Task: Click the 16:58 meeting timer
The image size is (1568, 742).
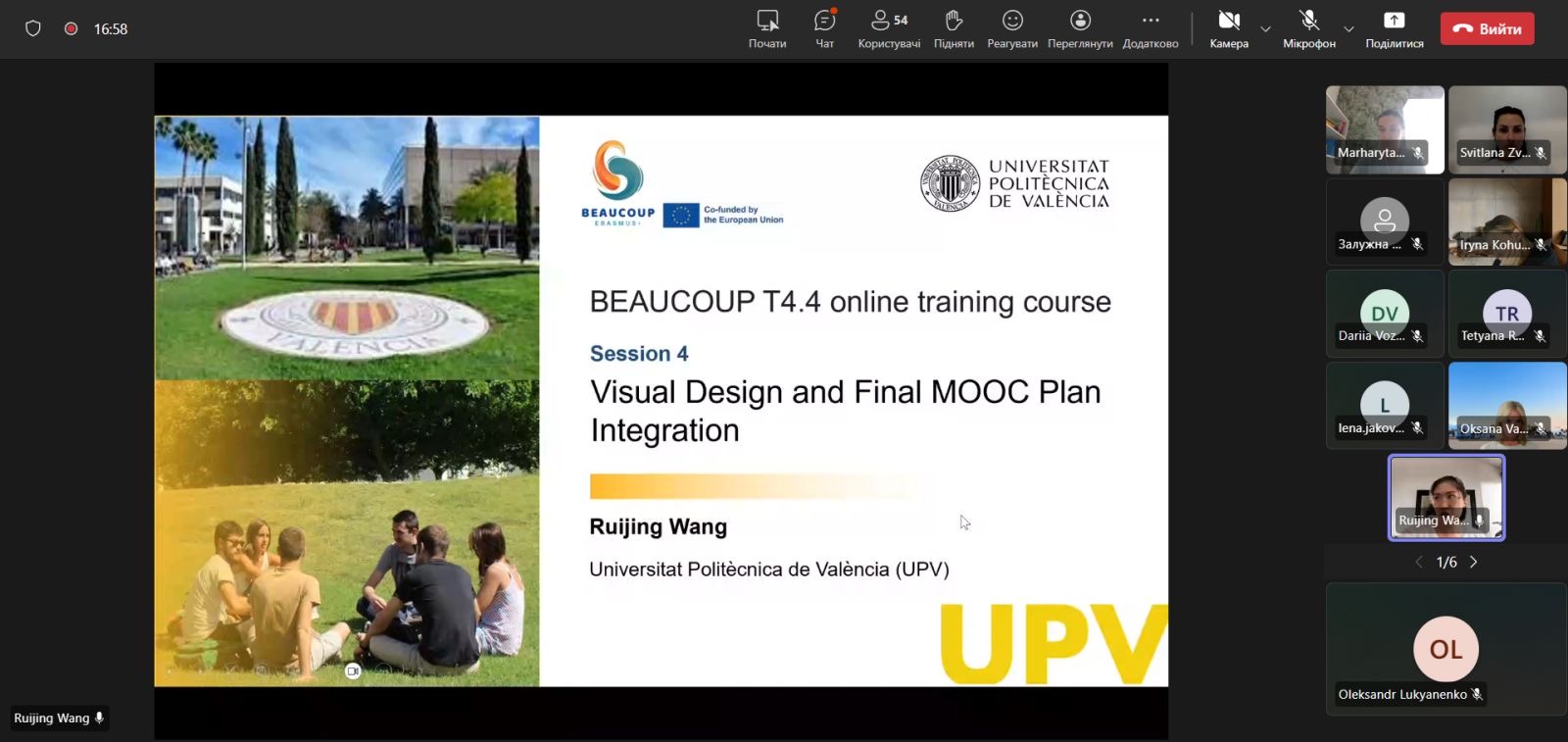Action: (x=111, y=29)
